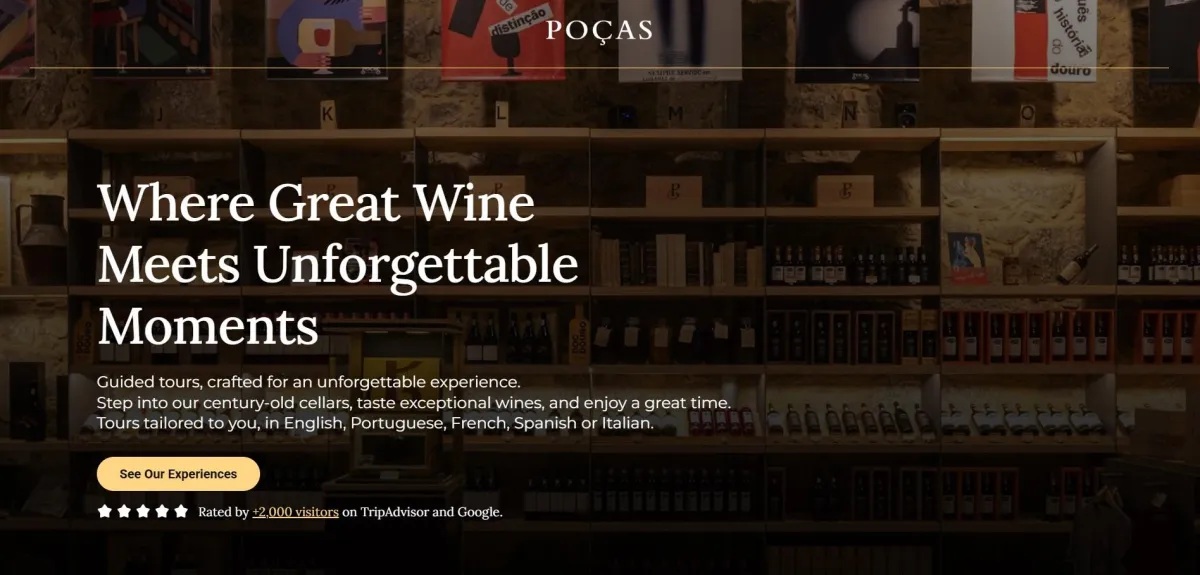The image size is (1200, 575).
Task: Open the See Our Experiences button
Action: [178, 474]
